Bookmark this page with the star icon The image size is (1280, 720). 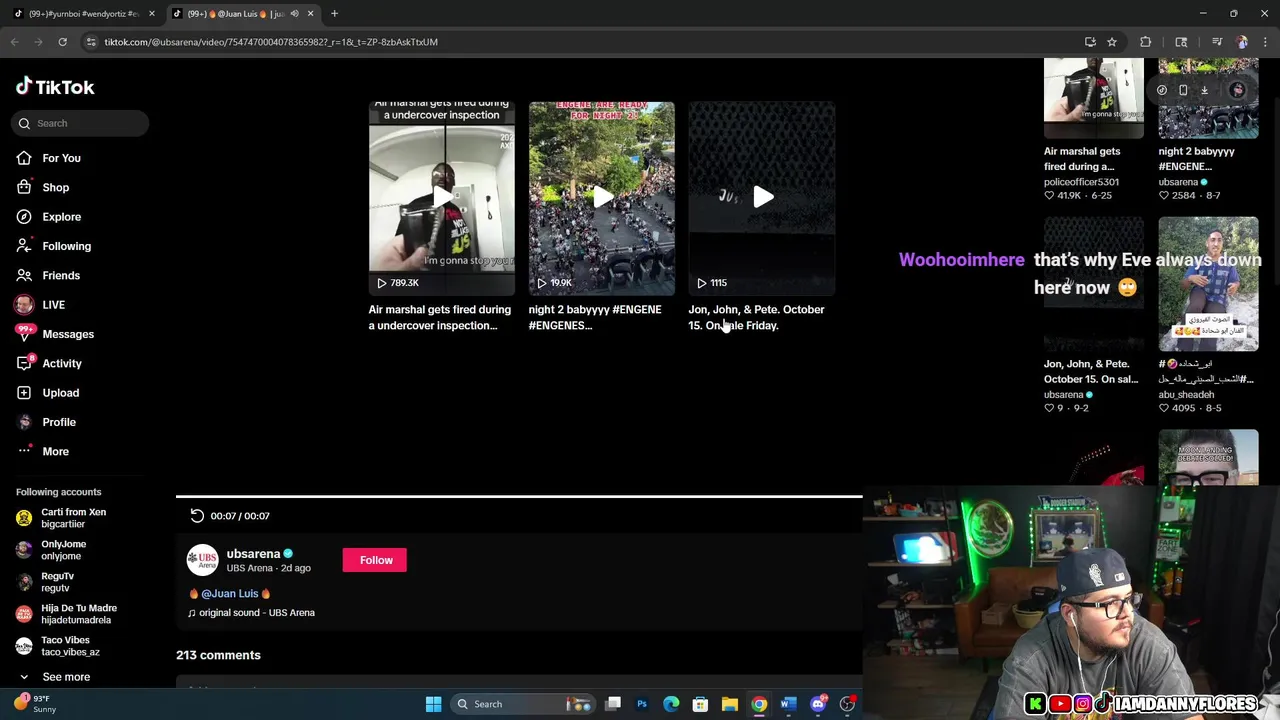coord(1112,42)
